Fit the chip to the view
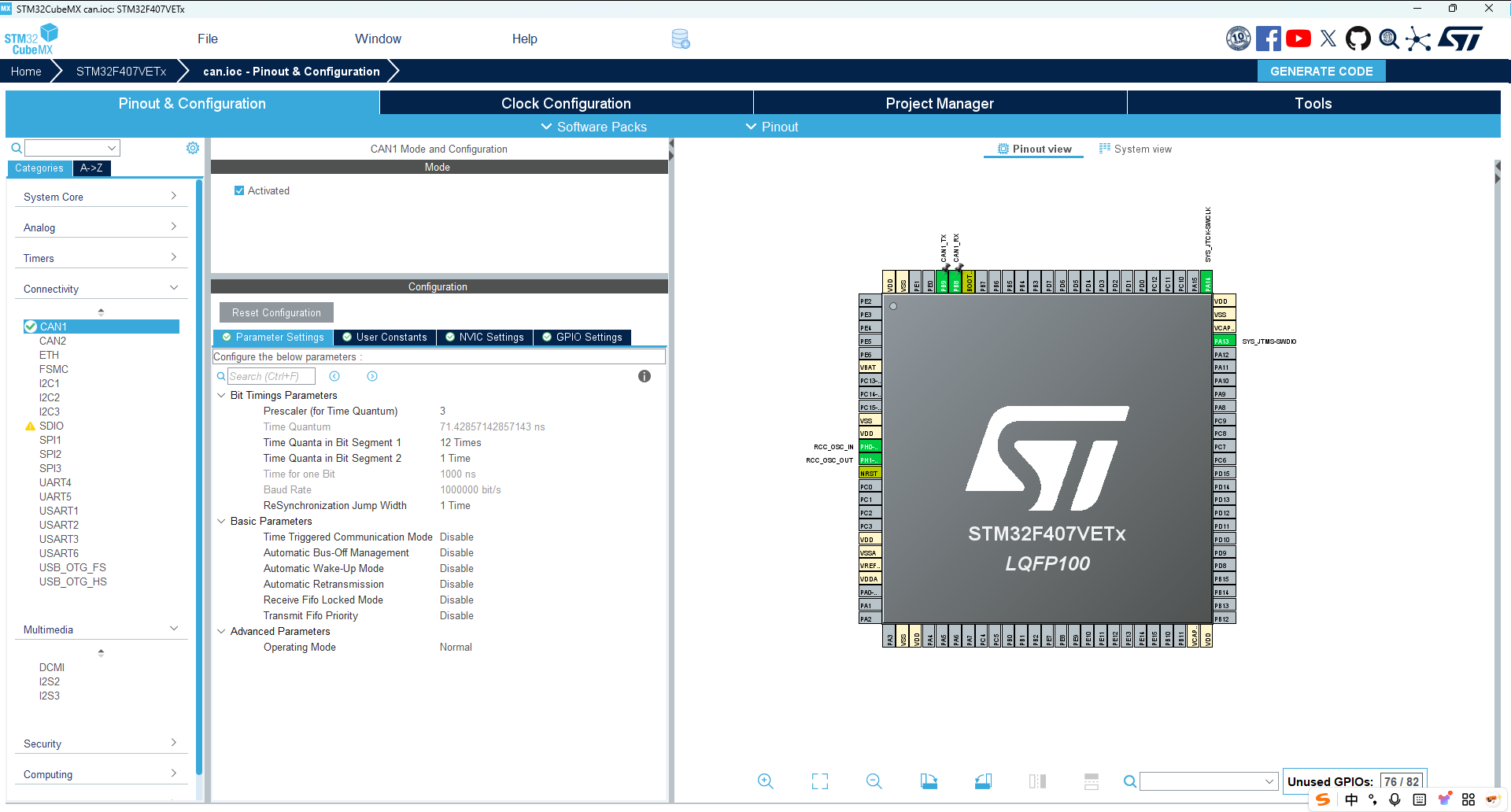Image resolution: width=1511 pixels, height=812 pixels. [820, 781]
